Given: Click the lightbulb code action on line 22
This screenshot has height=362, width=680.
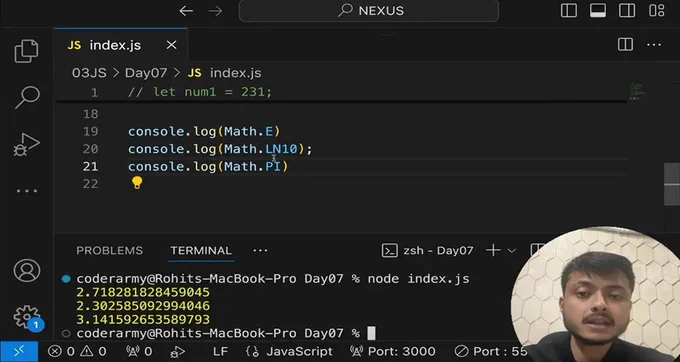Looking at the screenshot, I should pos(137,183).
